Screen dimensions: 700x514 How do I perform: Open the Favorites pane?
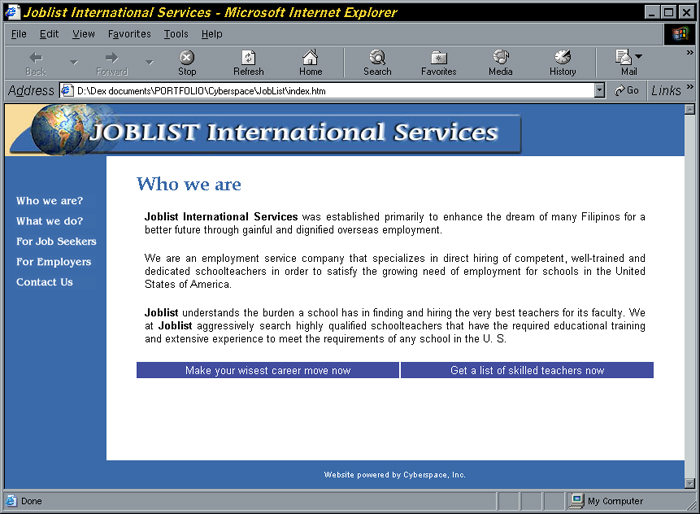point(438,63)
